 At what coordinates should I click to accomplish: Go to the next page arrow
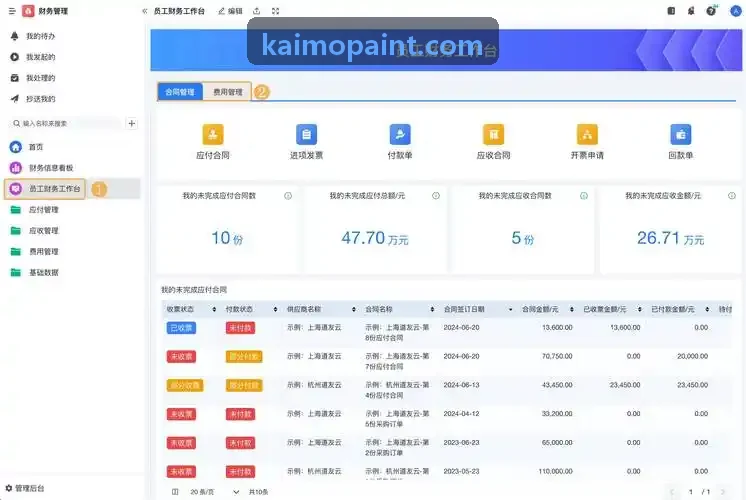pos(723,492)
